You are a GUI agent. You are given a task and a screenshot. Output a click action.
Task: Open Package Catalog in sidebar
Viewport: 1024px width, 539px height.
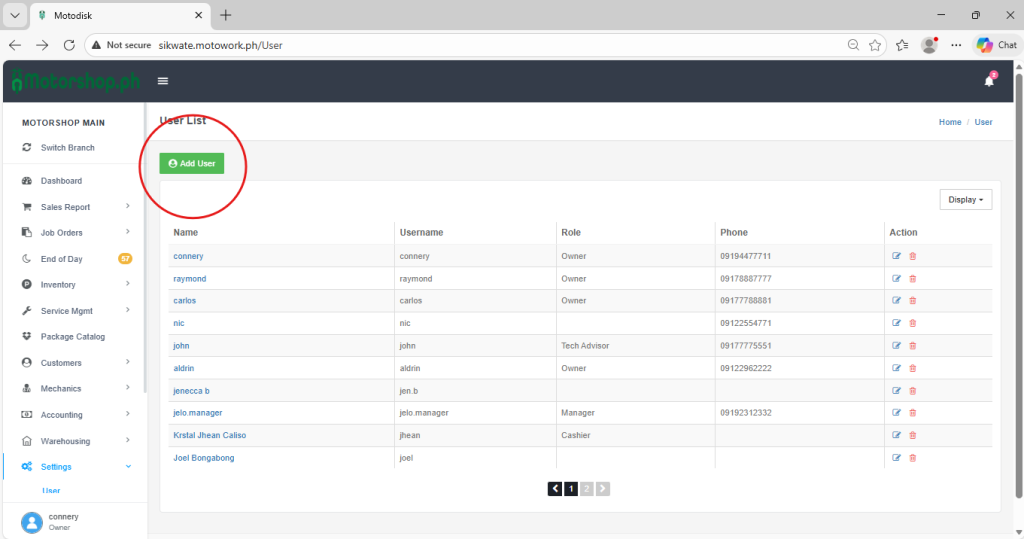[72, 337]
